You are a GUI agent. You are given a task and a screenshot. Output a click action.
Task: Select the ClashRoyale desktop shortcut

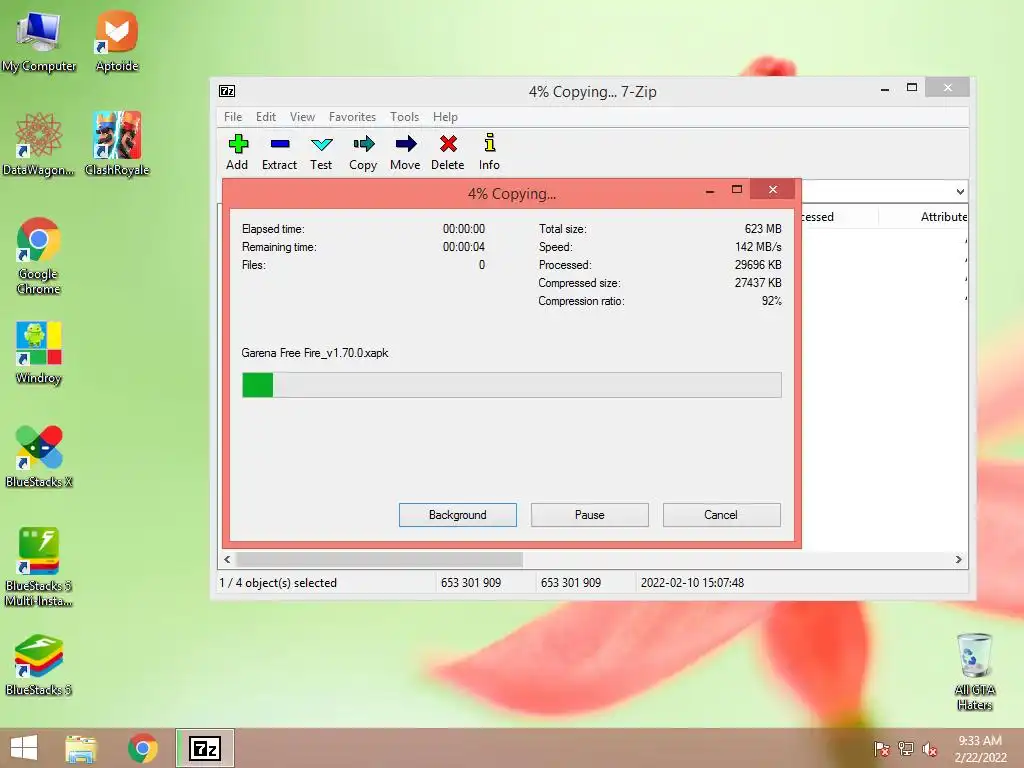pos(117,144)
